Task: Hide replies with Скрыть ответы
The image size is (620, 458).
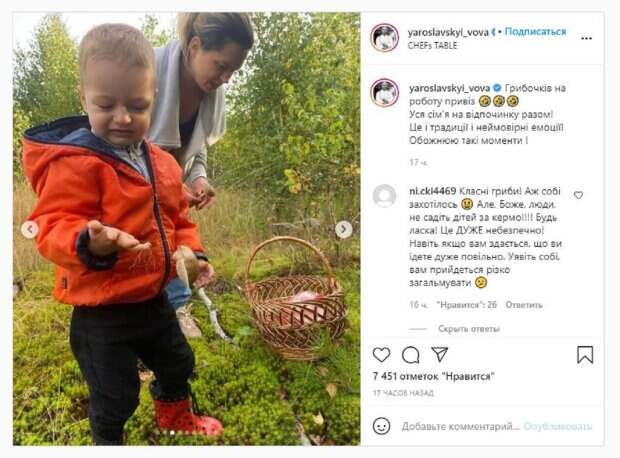Action: [469, 329]
